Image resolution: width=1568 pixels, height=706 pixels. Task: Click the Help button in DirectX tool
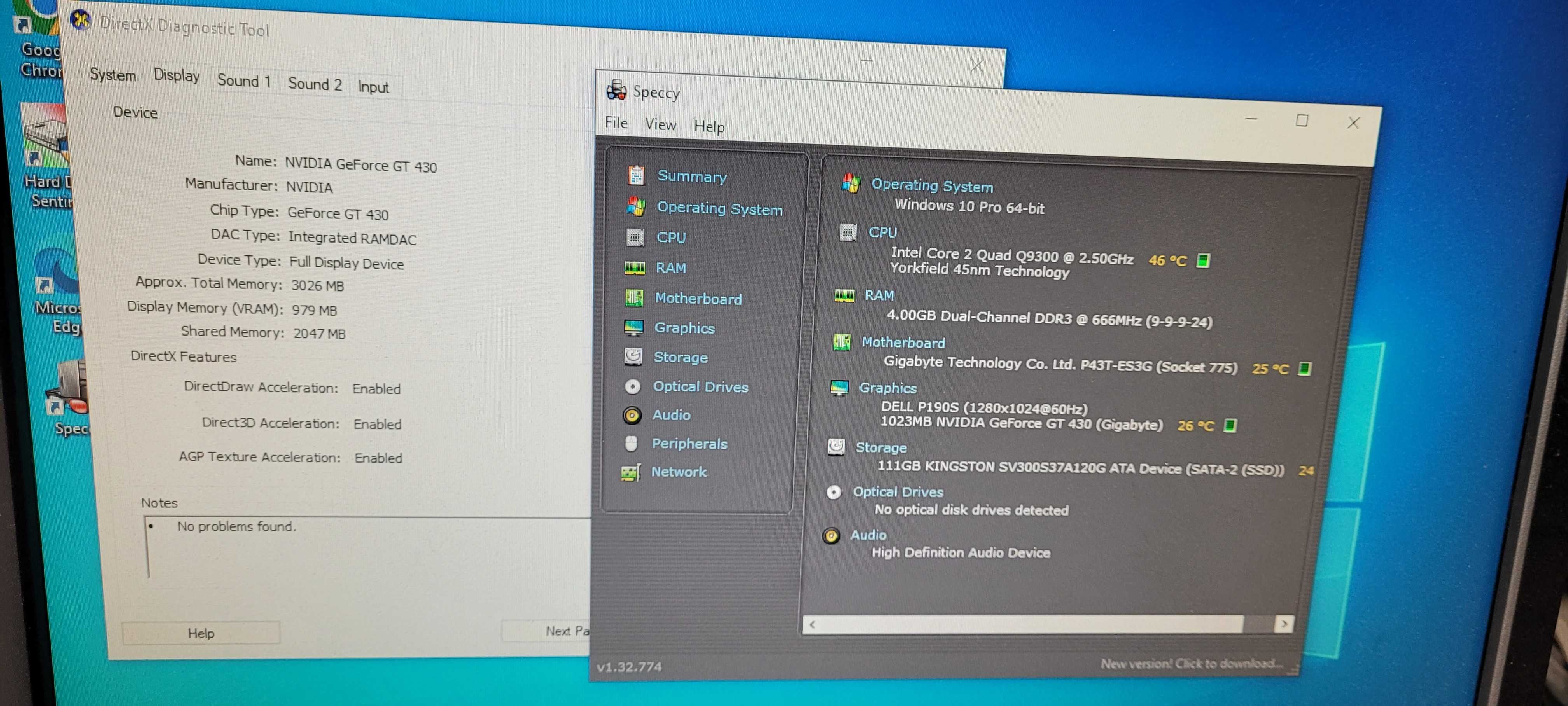pos(201,633)
